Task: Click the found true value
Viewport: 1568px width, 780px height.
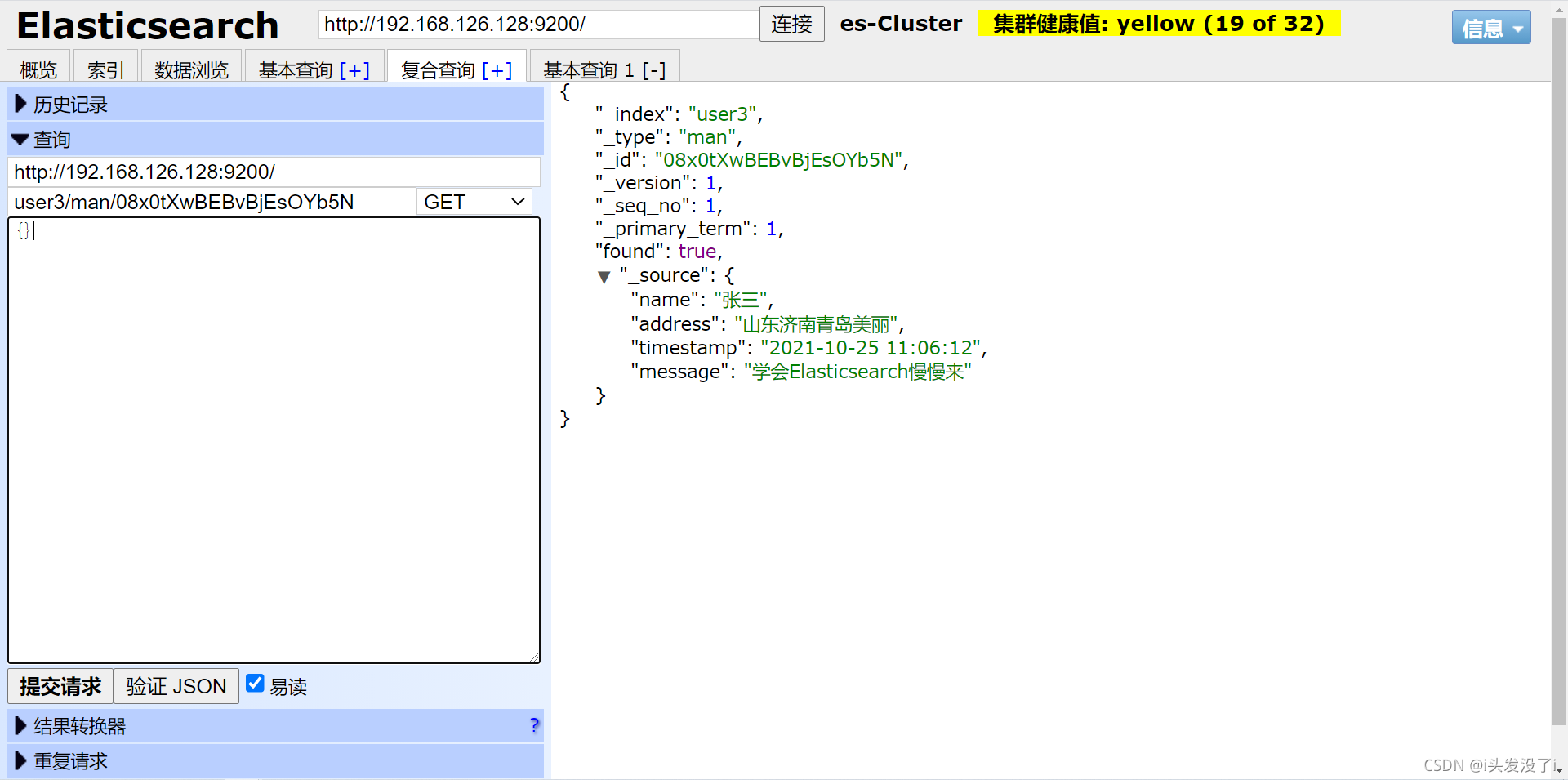Action: pyautogui.click(x=697, y=252)
